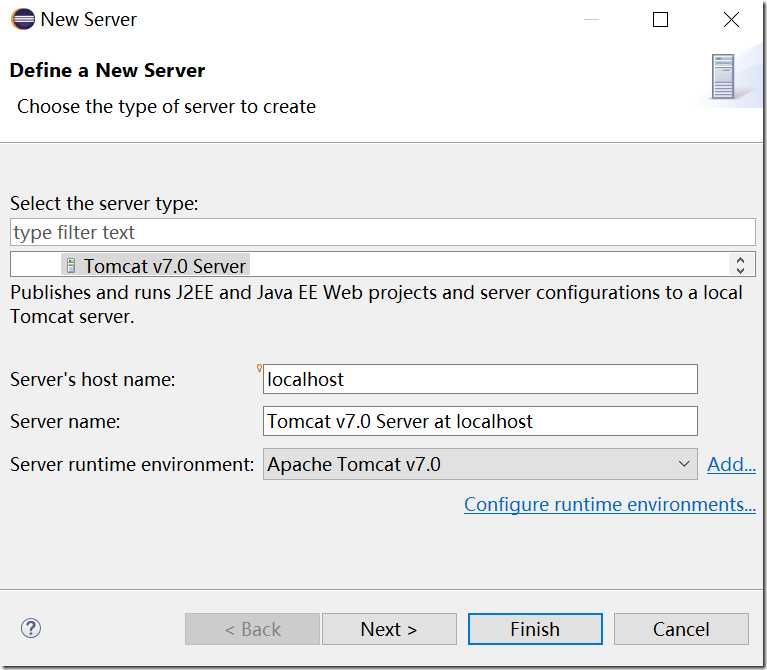Click the Cancel button
Screen dimensions: 767x670
681,629
